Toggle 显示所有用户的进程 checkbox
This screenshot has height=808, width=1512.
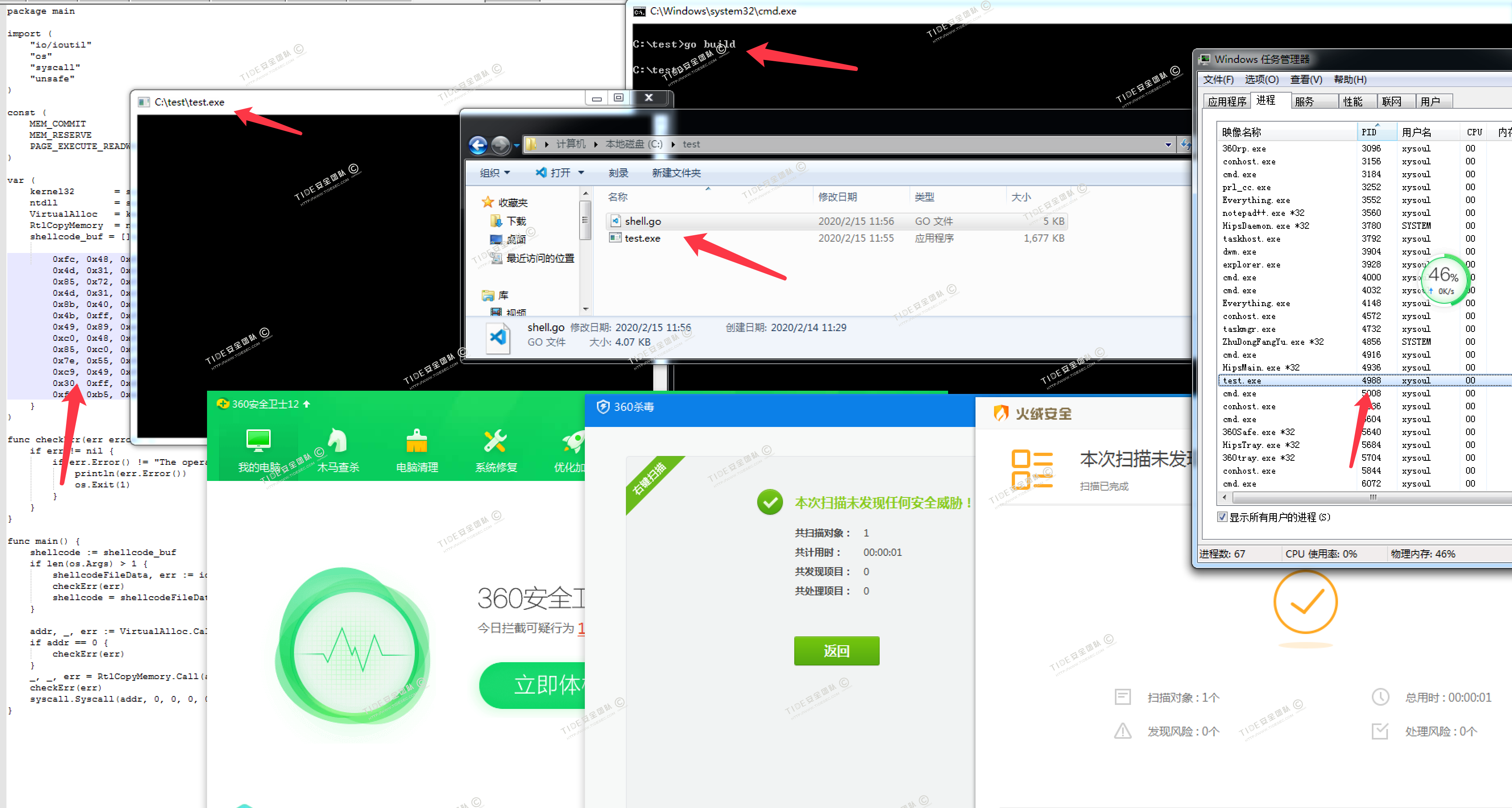point(1222,517)
